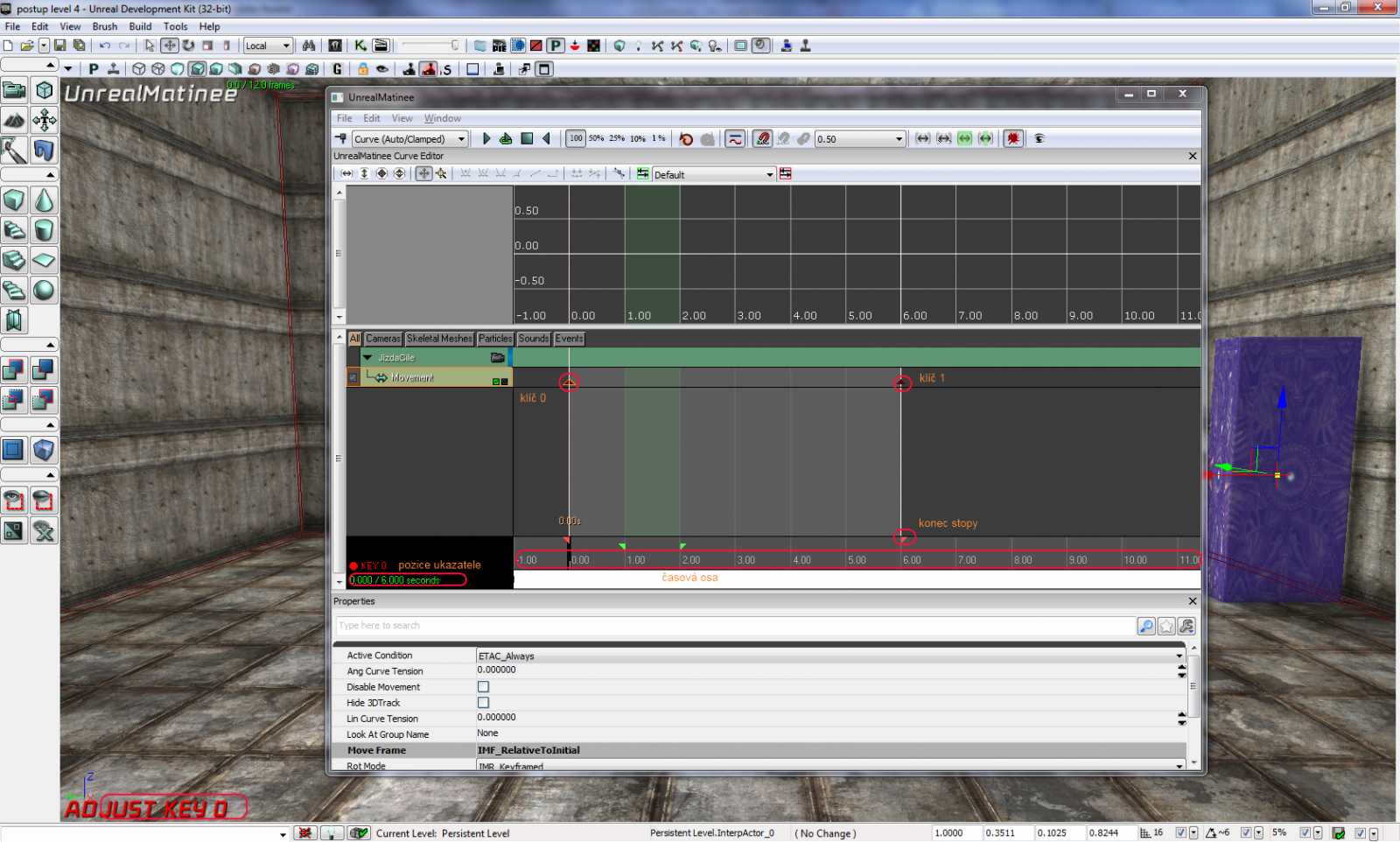Select the Events filter tab
Screen dimensions: 1400x842
569,339
